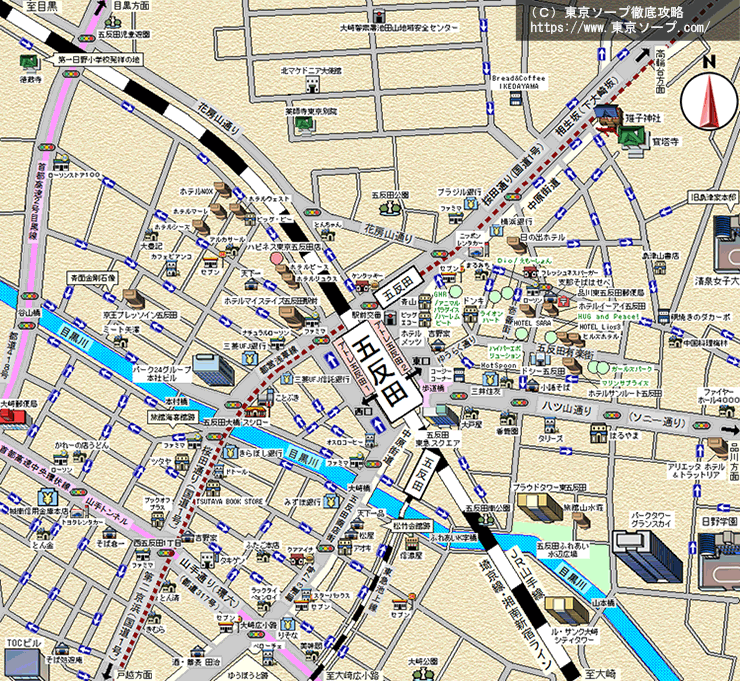The height and width of the screenshot is (681, 740).
Task: Click the pink 歩道橋 label
Action: [x=433, y=388]
